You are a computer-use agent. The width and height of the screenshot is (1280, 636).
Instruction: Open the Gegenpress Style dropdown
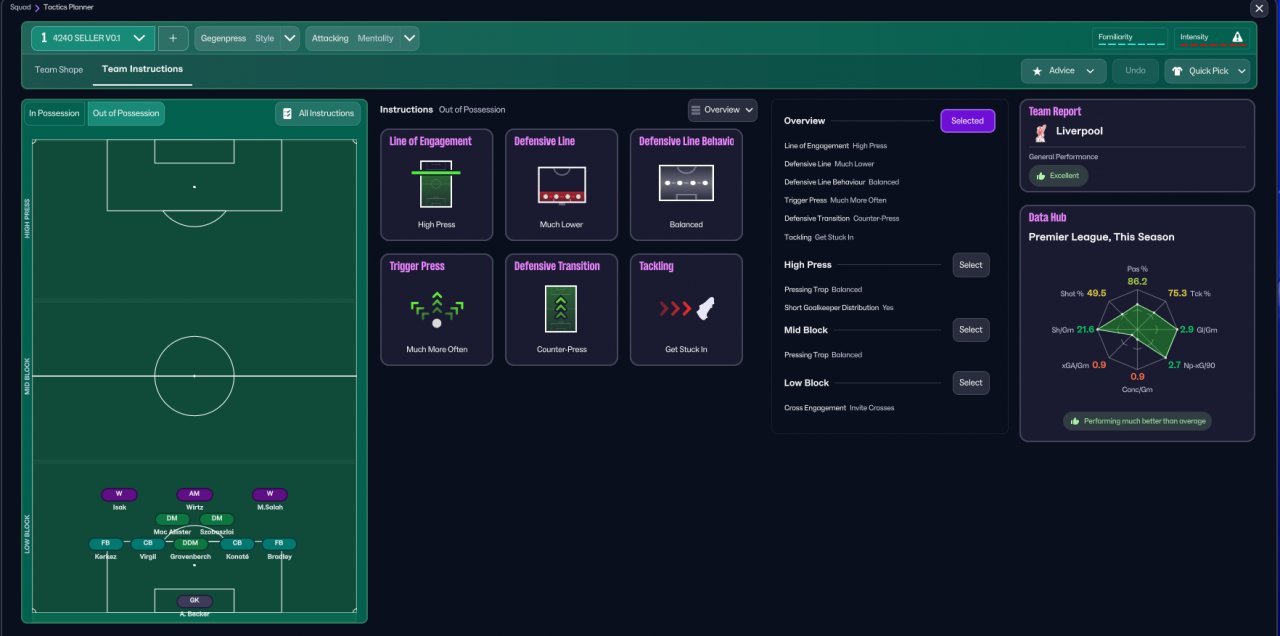tap(247, 38)
